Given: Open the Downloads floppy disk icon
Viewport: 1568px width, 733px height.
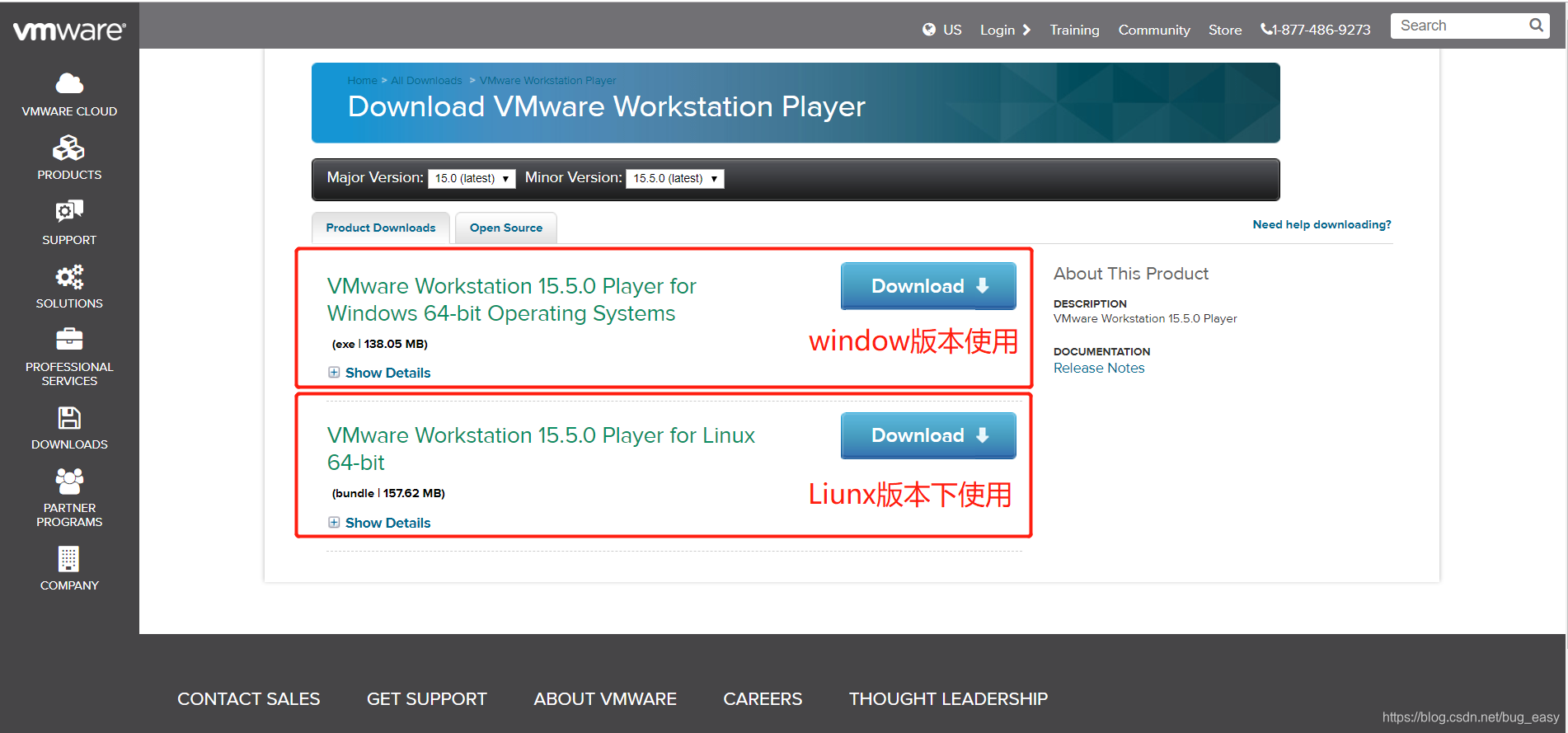Looking at the screenshot, I should (69, 417).
